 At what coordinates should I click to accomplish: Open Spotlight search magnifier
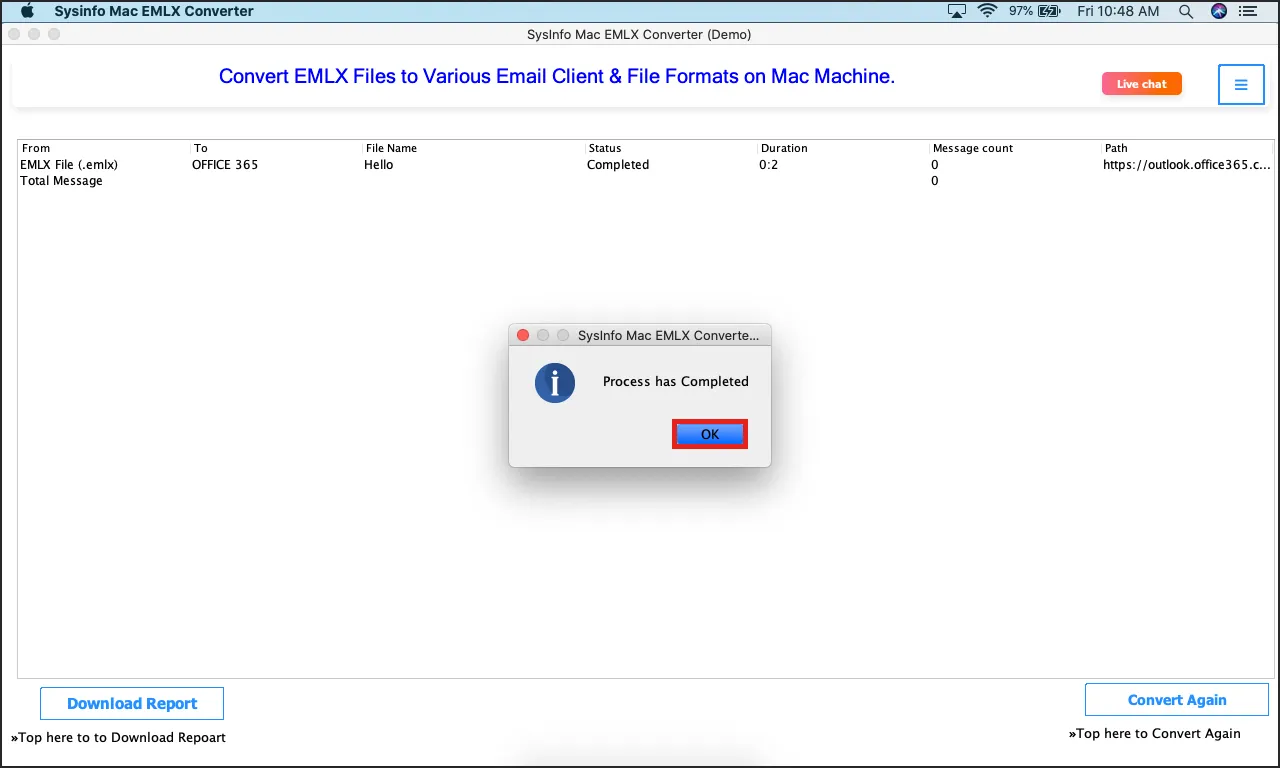(x=1186, y=11)
